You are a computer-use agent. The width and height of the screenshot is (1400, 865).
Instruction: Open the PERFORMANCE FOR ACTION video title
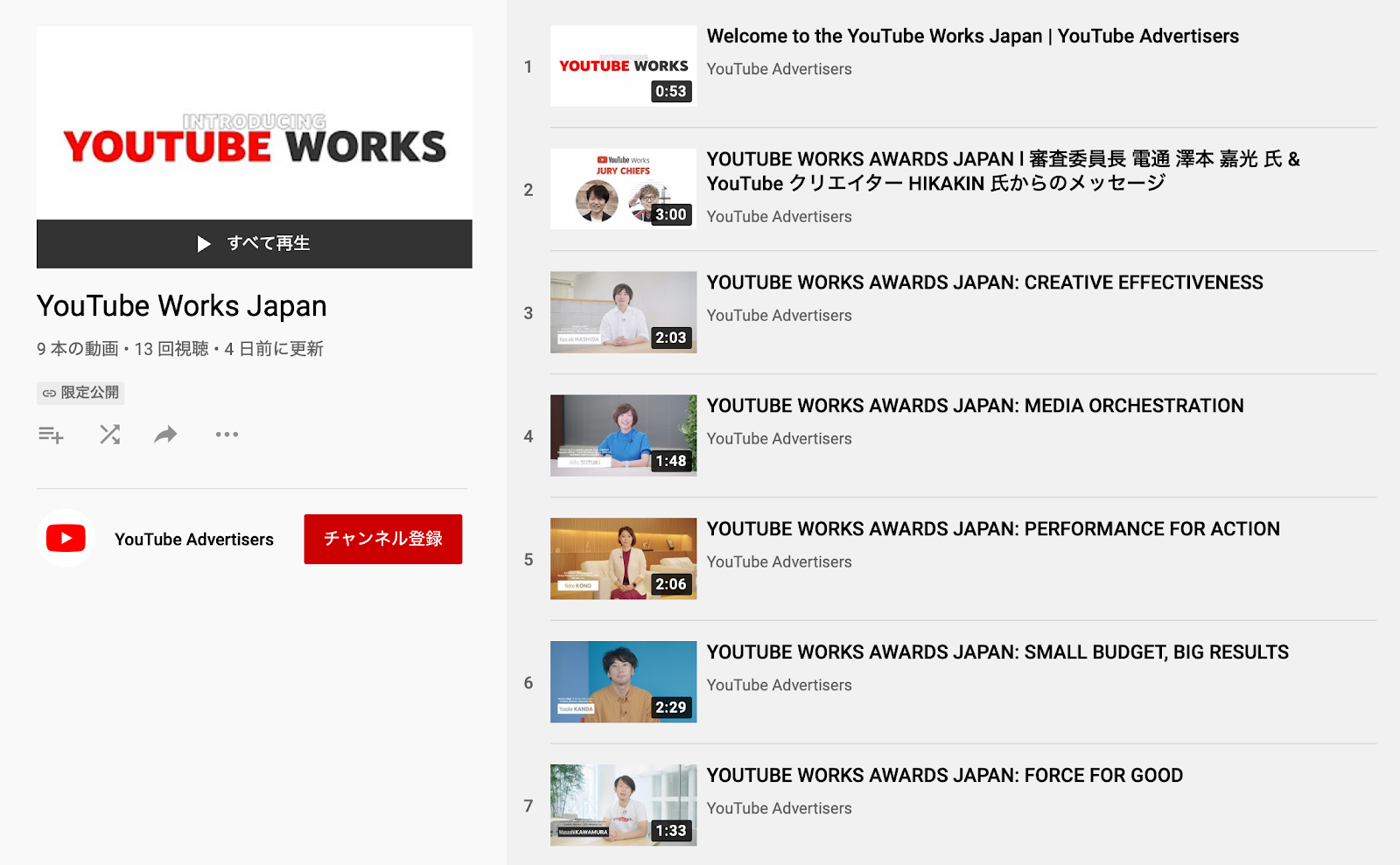(993, 529)
